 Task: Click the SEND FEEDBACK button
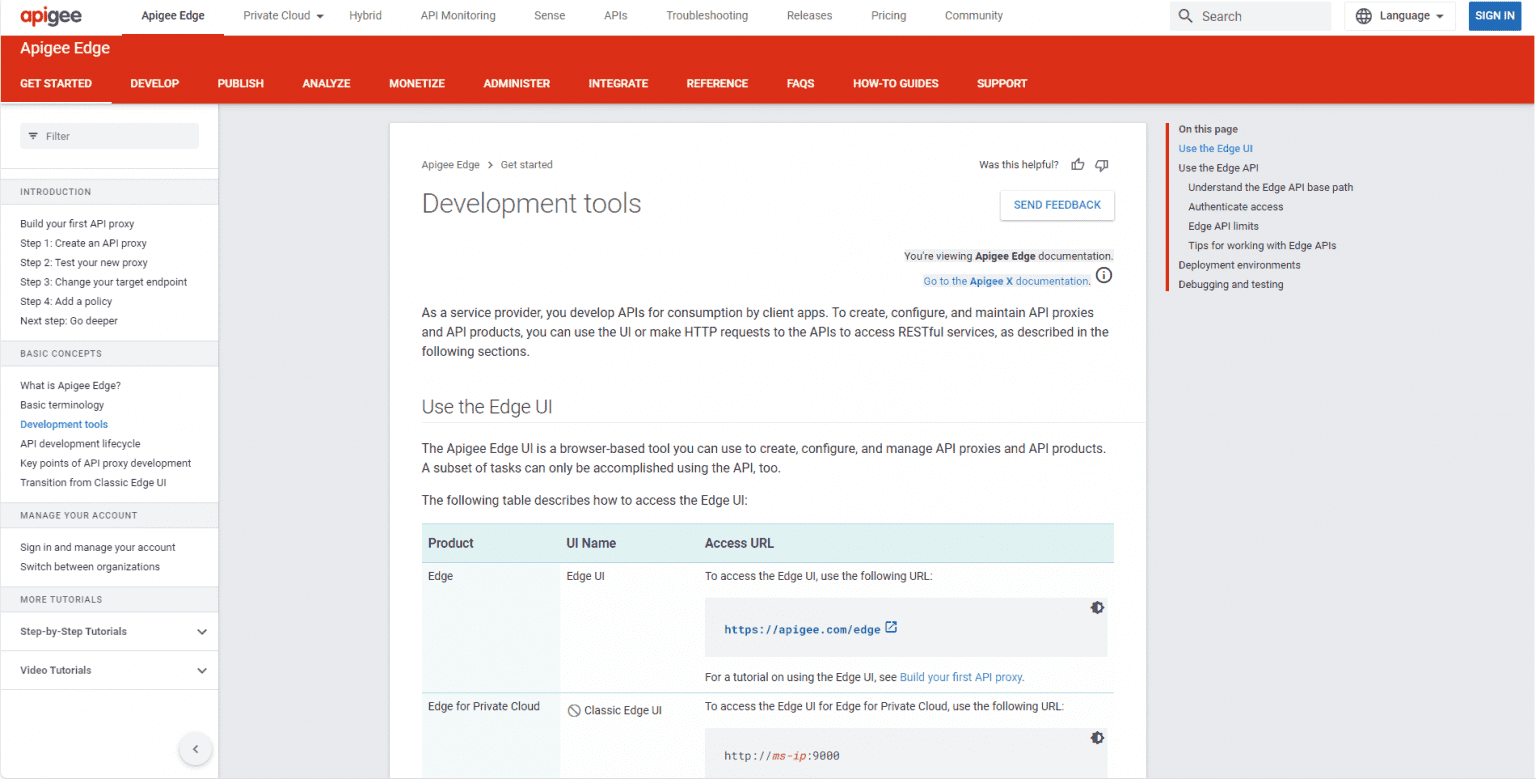(1057, 205)
